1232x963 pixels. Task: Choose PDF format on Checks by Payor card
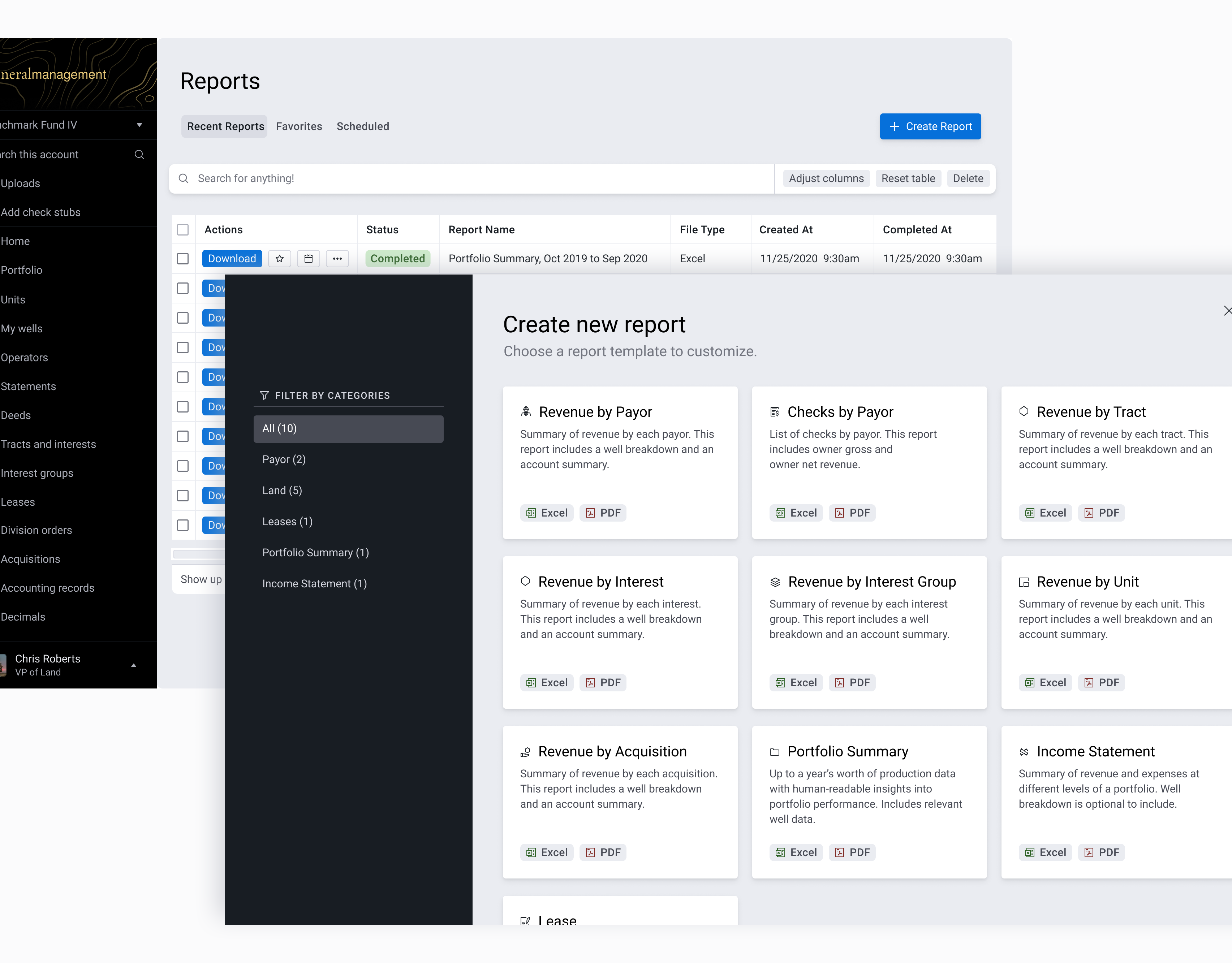click(852, 513)
